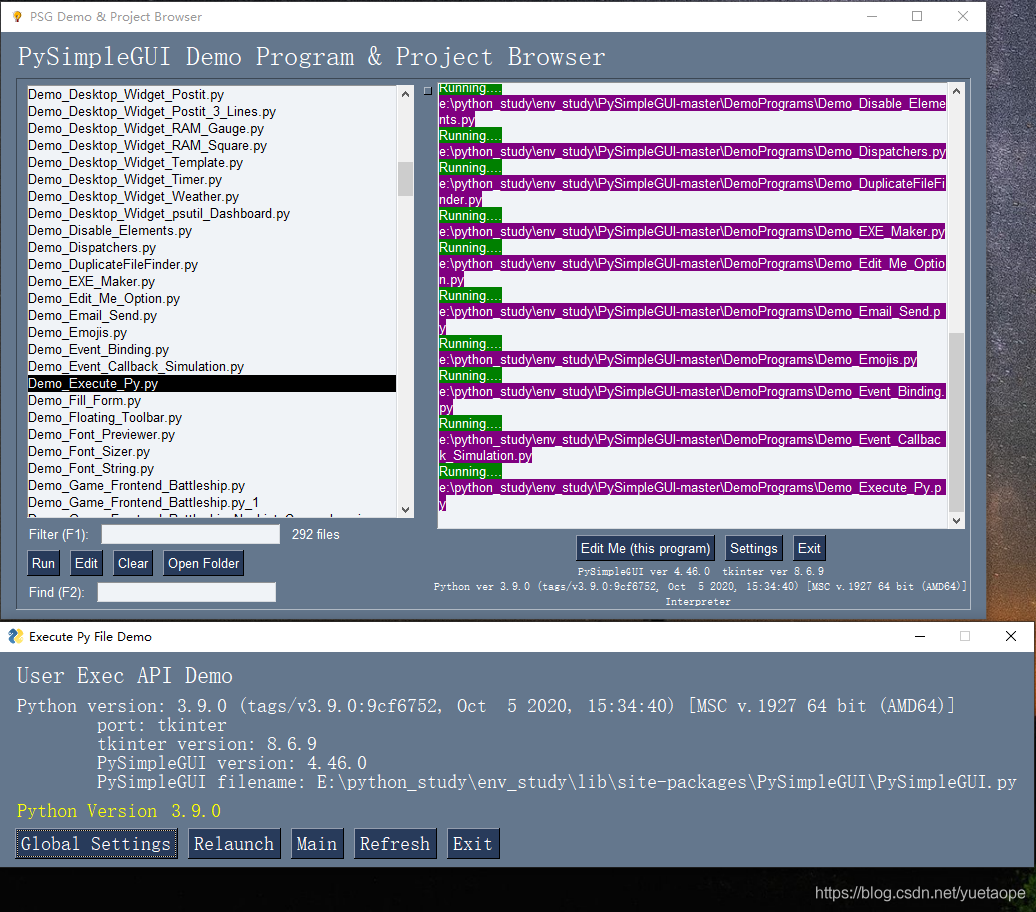Focus the Filter (F1) input field
The image size is (1036, 912).
tap(190, 534)
